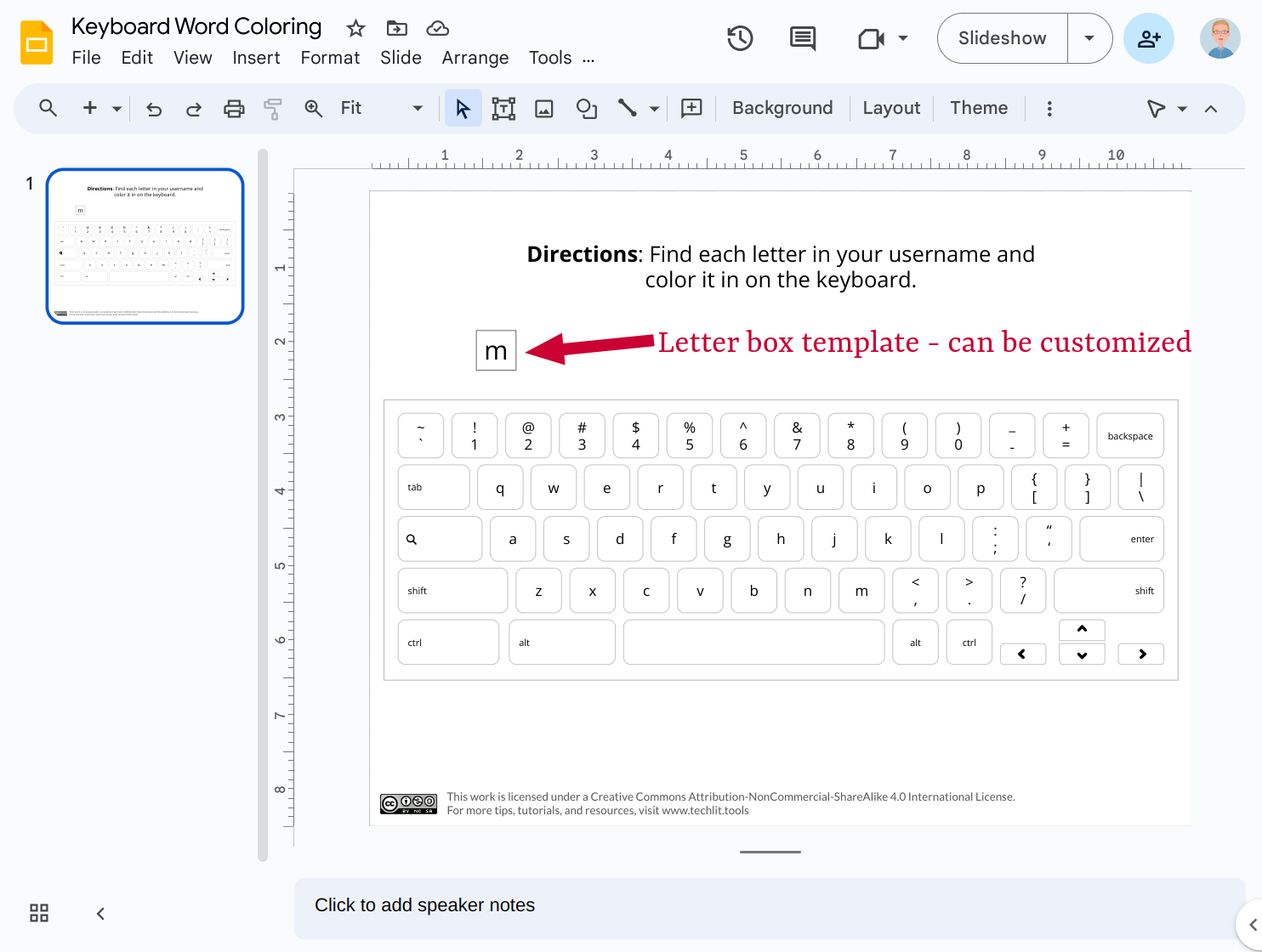Switch to grid view icon

point(39,913)
